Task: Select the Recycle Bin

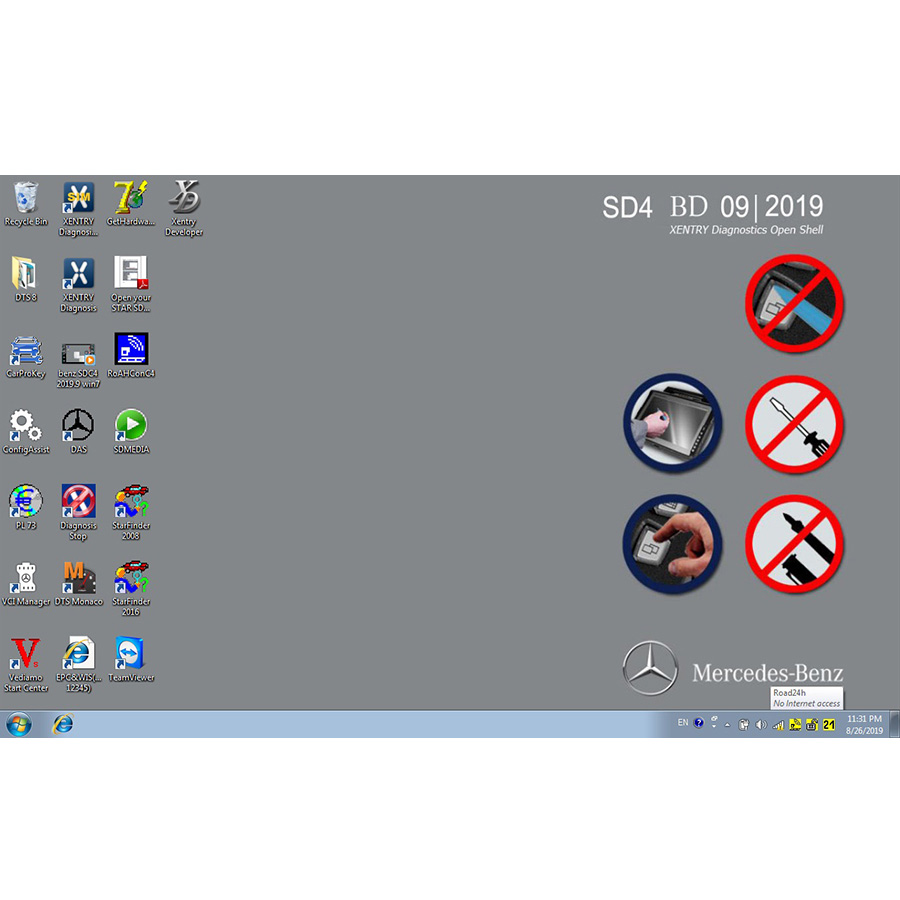Action: [26, 198]
